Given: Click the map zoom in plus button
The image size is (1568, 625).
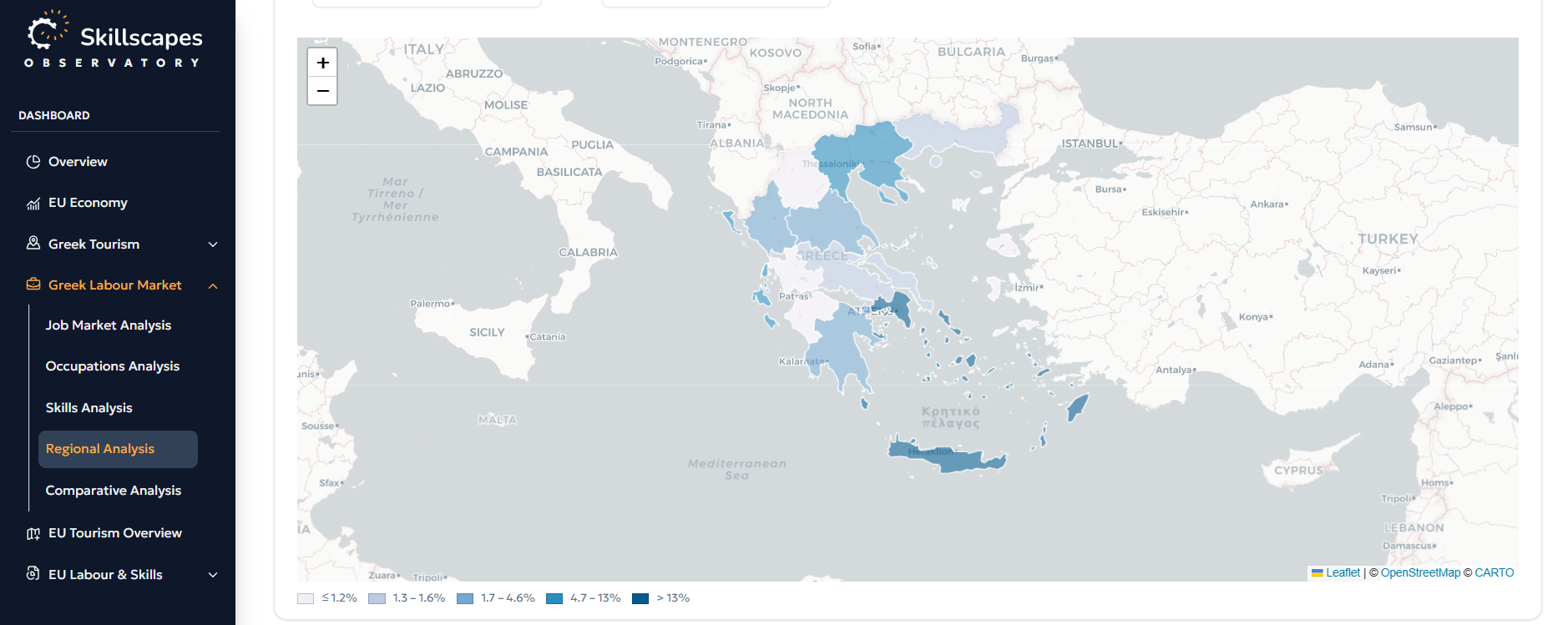Looking at the screenshot, I should [322, 63].
